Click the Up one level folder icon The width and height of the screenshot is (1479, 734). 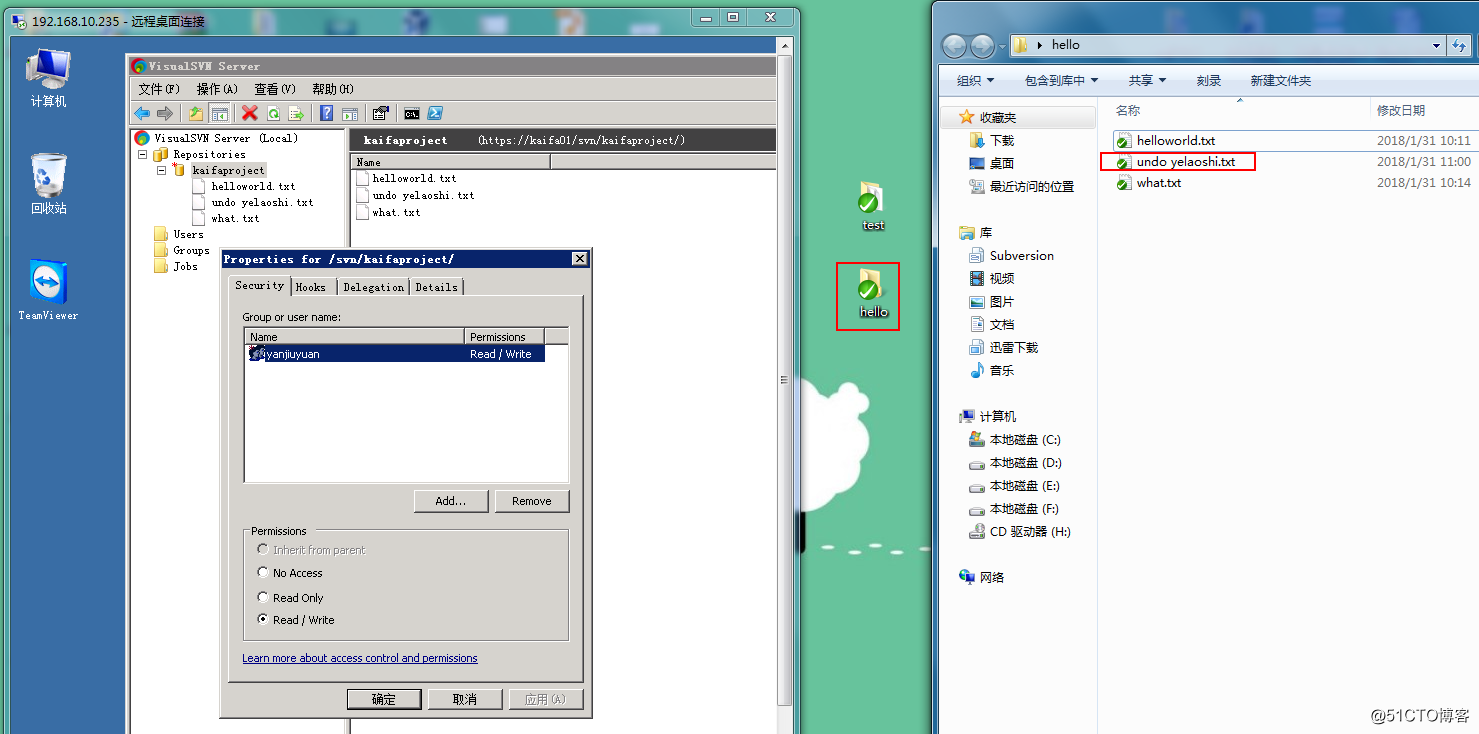click(x=196, y=113)
